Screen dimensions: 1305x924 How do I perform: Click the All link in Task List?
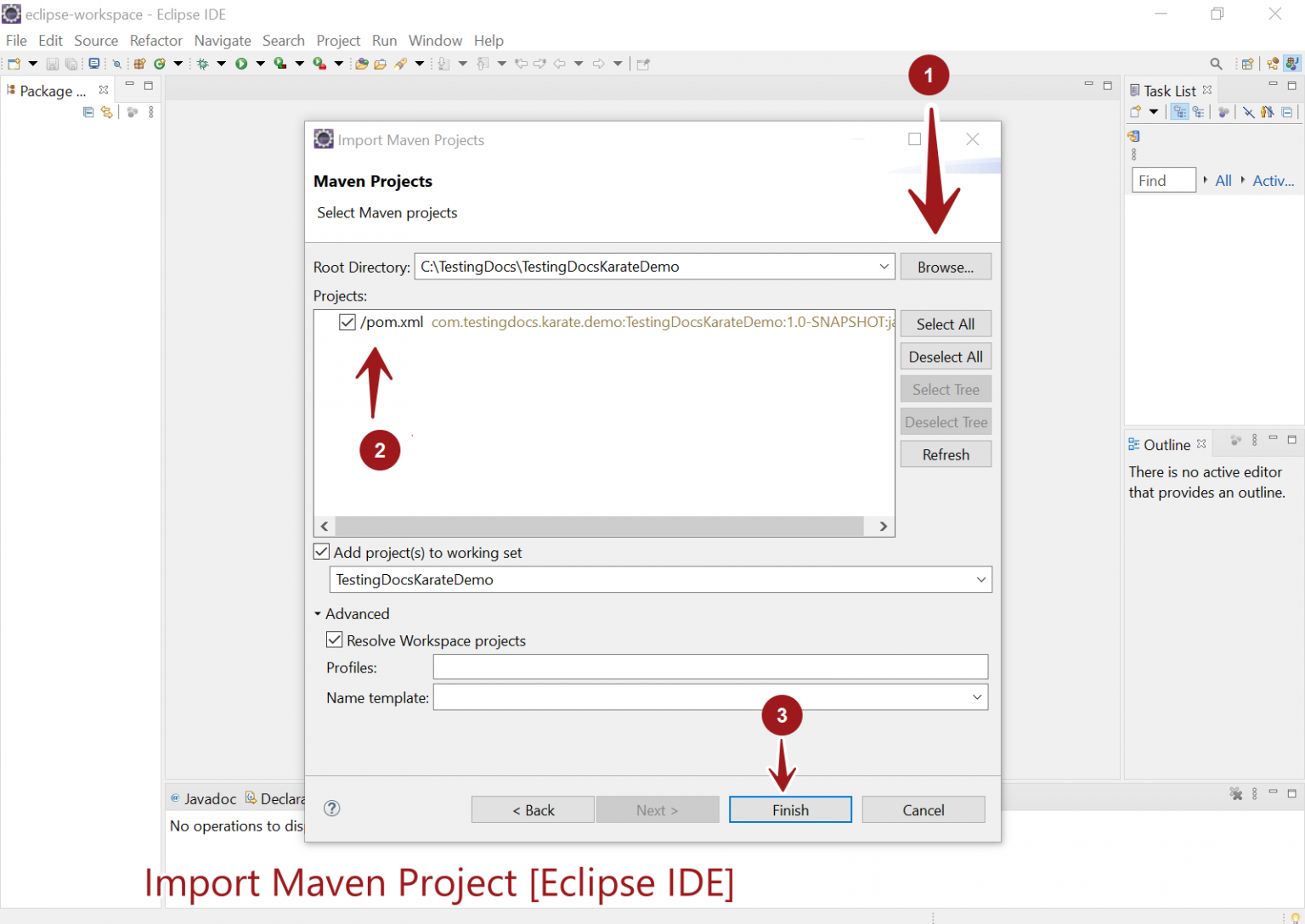point(1223,180)
